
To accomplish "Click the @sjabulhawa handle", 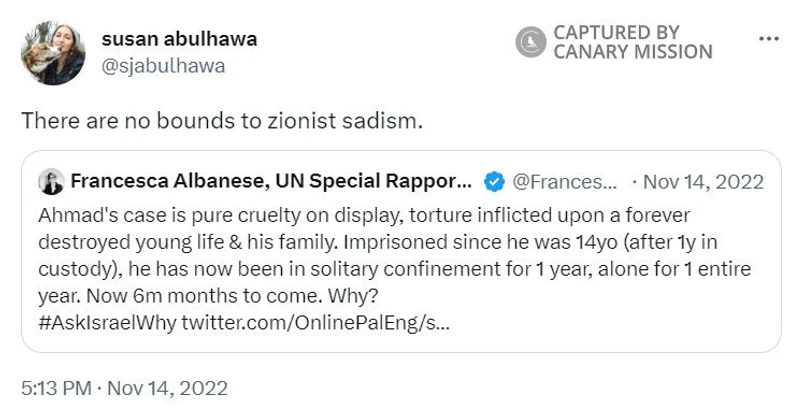I will 163,66.
